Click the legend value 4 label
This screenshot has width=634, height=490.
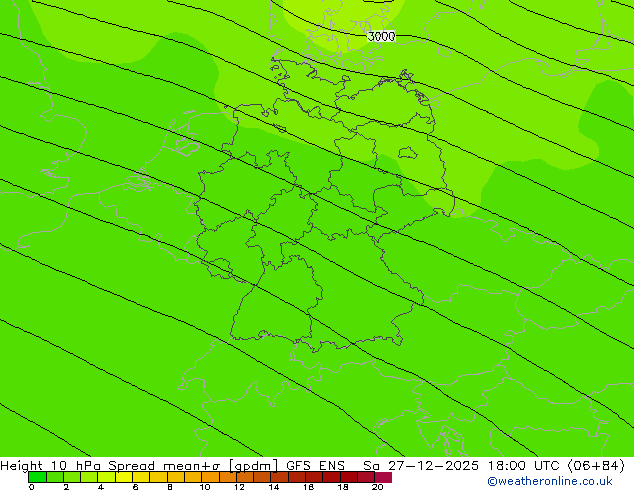[101, 487]
